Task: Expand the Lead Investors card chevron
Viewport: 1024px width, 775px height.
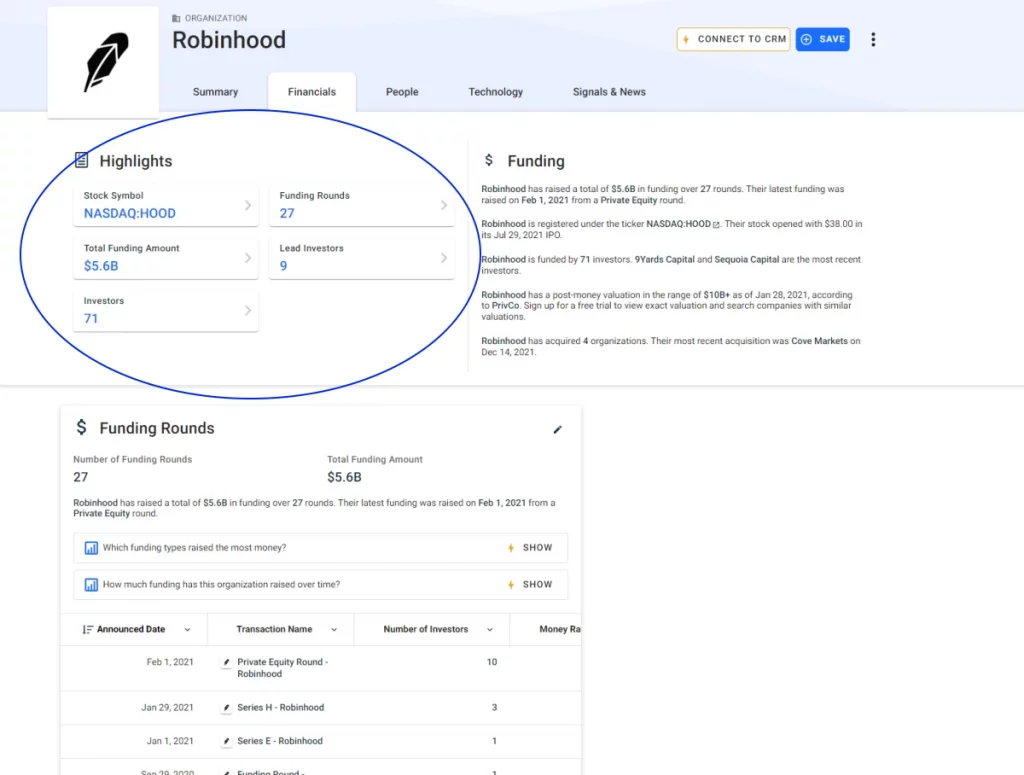Action: [444, 258]
